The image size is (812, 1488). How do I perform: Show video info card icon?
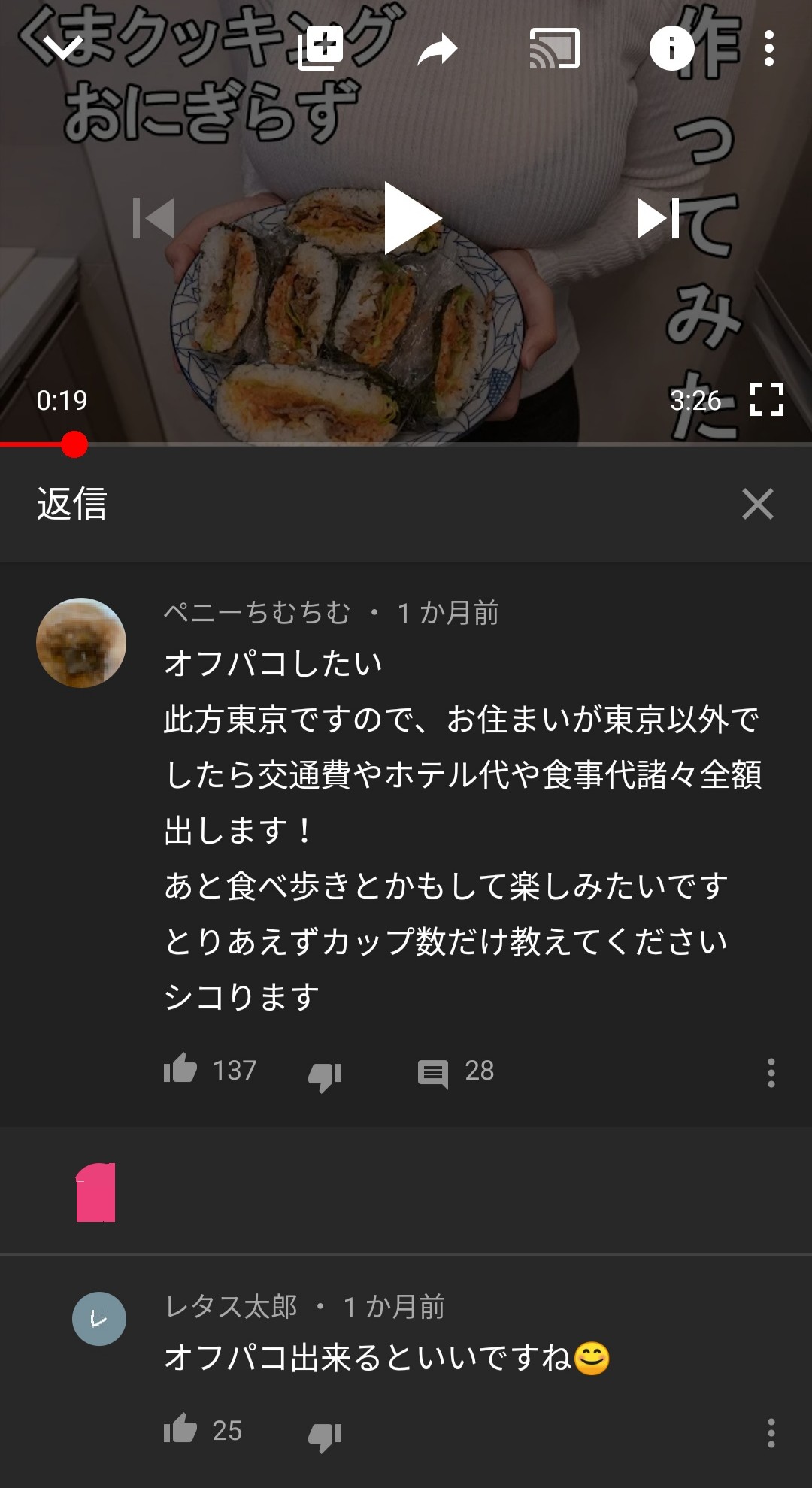[671, 48]
